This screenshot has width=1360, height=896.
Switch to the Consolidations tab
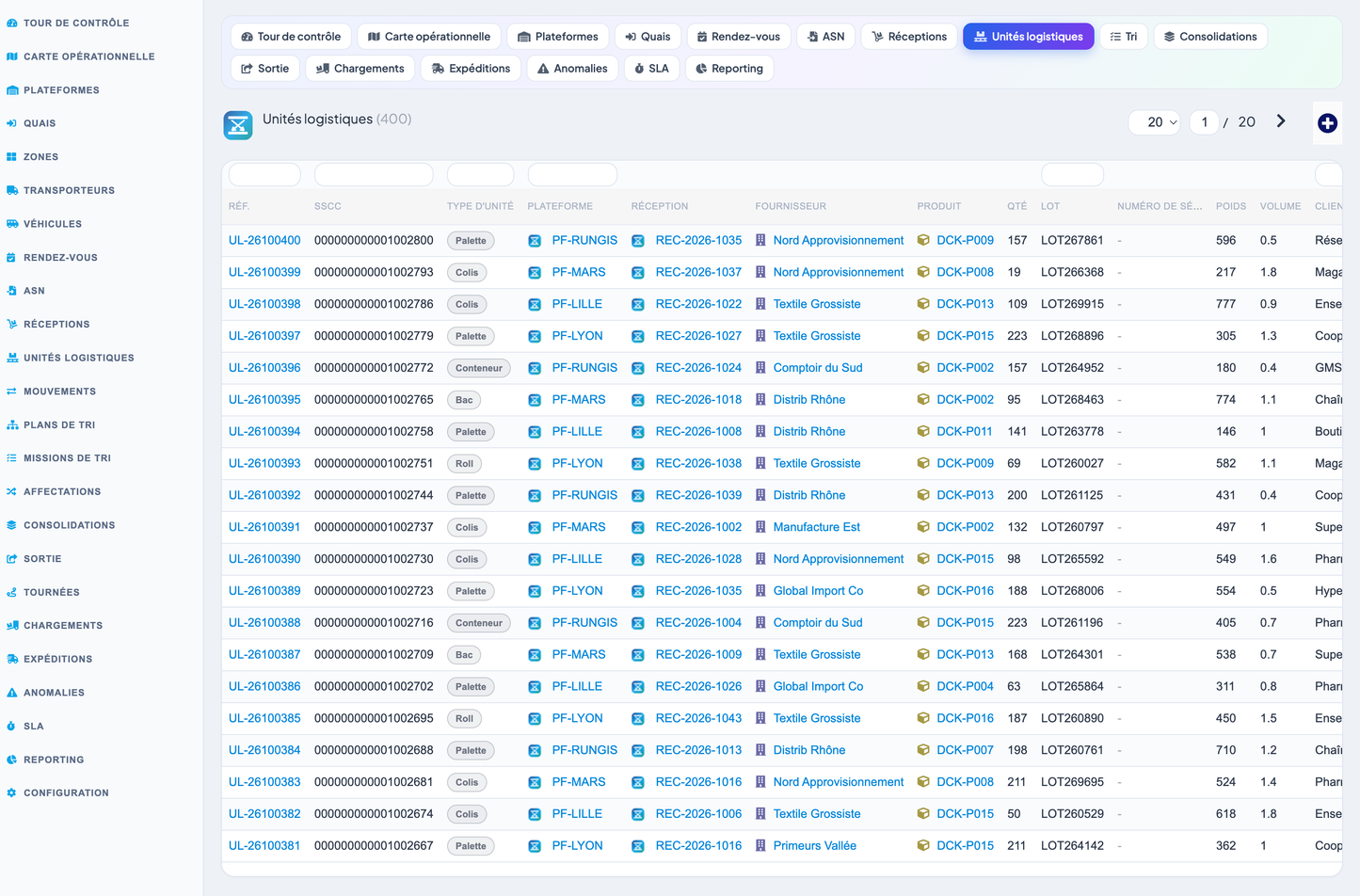click(x=1210, y=37)
